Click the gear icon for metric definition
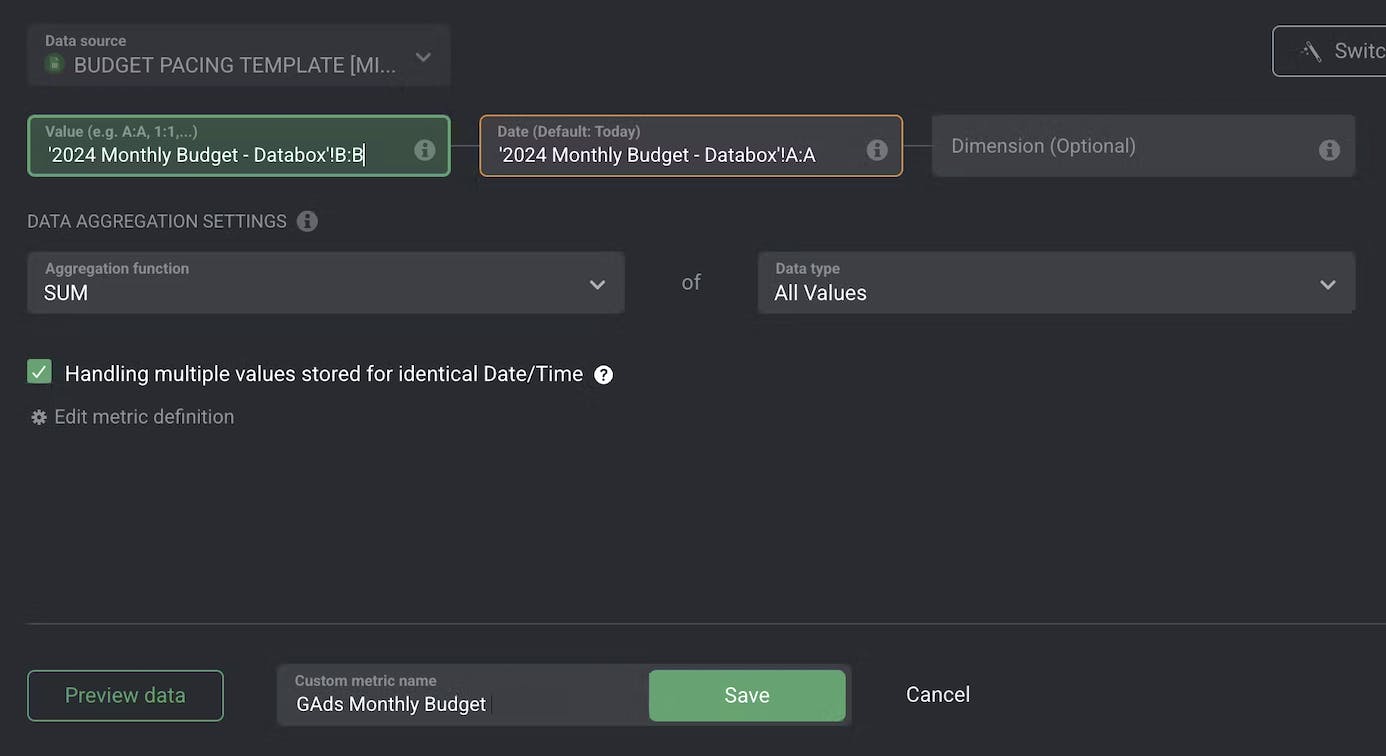 click(39, 418)
